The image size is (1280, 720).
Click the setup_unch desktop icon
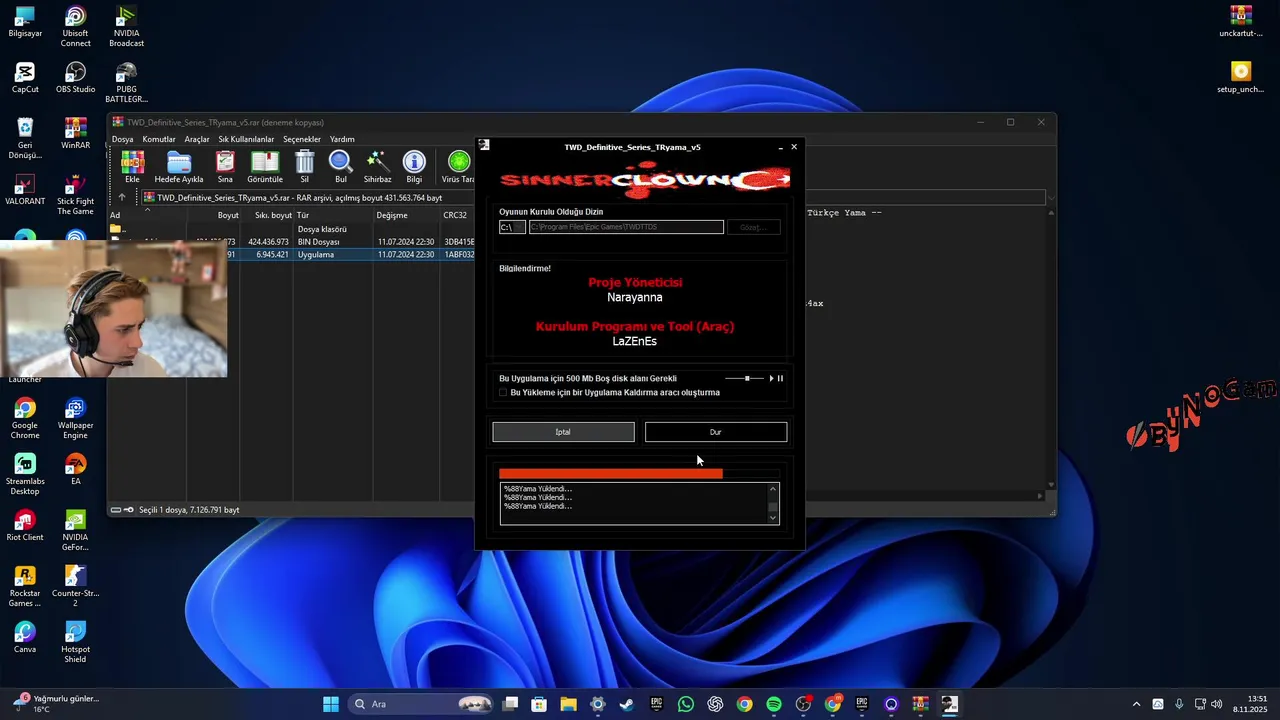point(1241,77)
